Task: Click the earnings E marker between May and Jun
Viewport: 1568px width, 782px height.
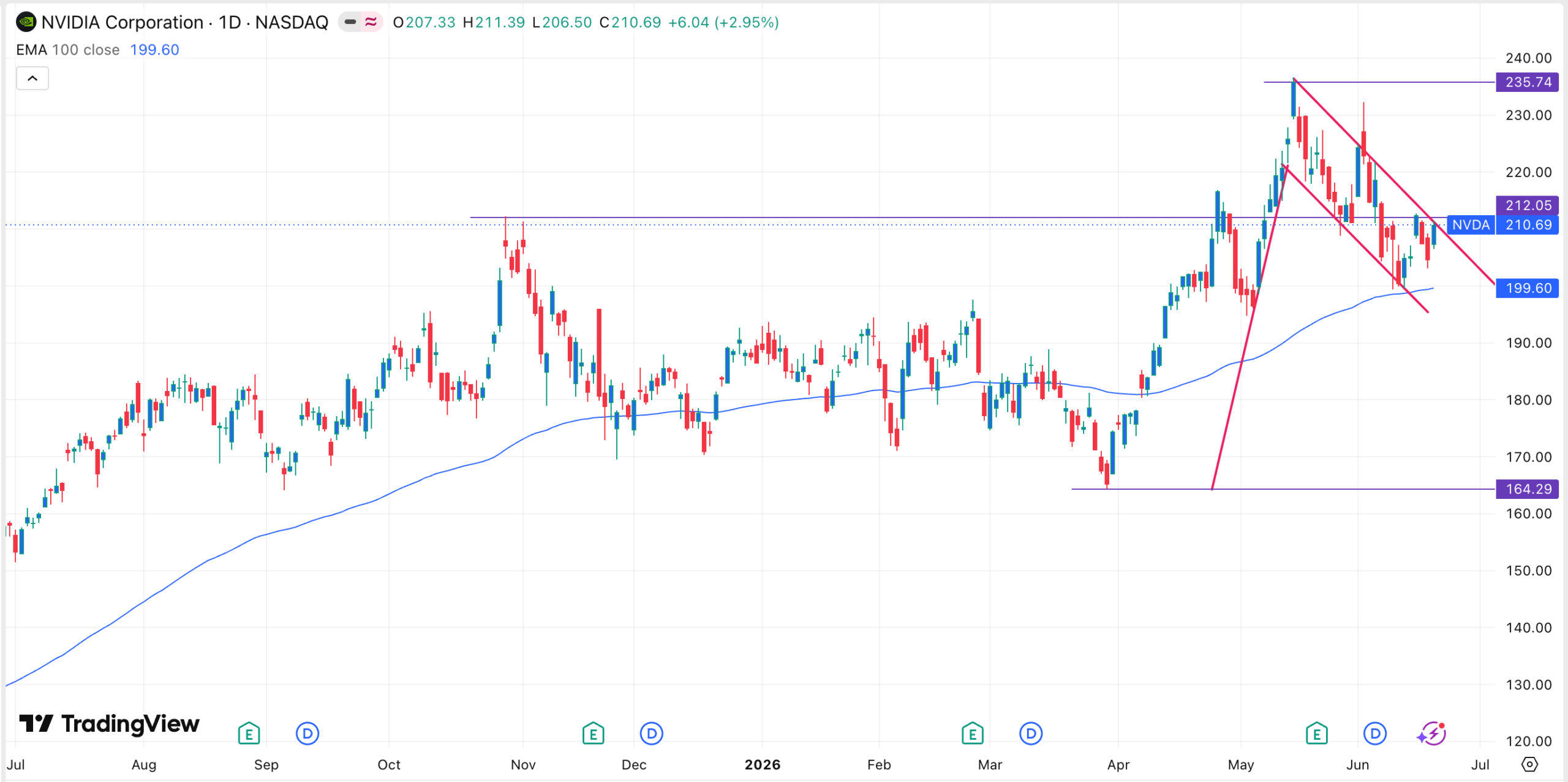Action: [1317, 734]
